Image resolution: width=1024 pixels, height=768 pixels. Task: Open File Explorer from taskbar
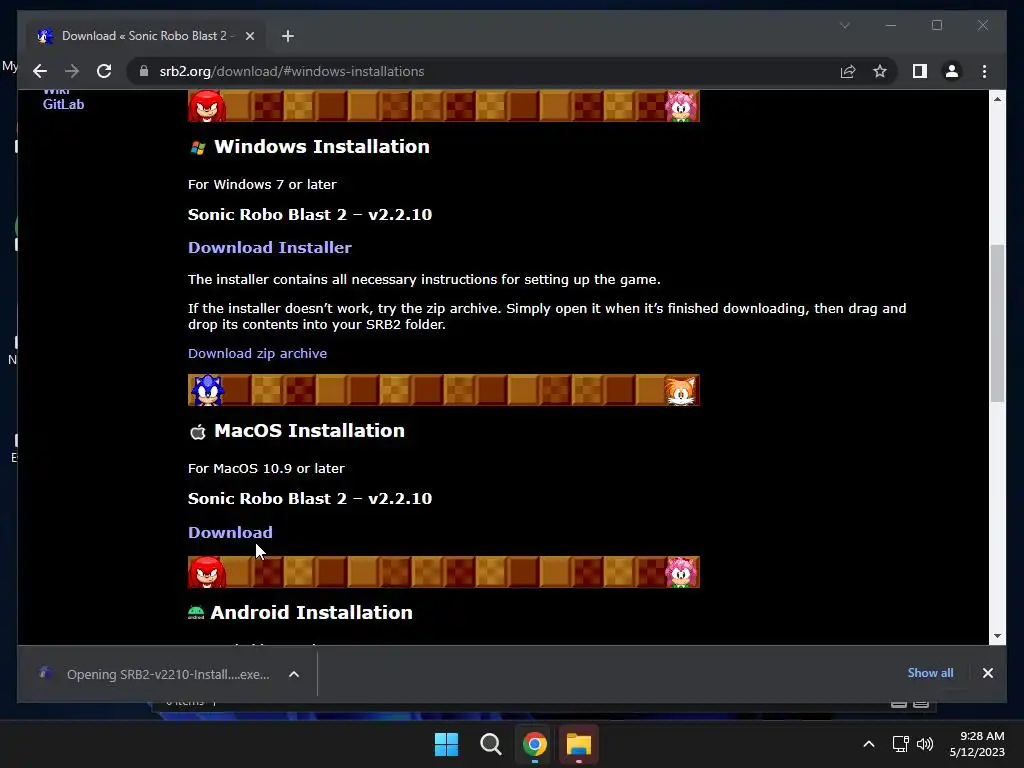(x=579, y=744)
